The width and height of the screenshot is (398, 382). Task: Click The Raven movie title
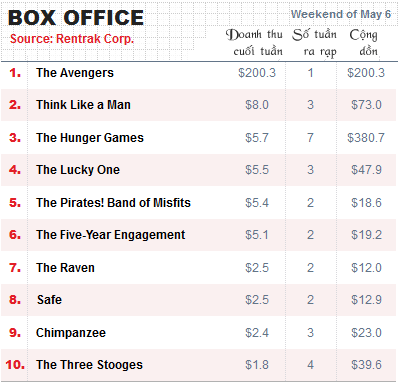pos(65,268)
